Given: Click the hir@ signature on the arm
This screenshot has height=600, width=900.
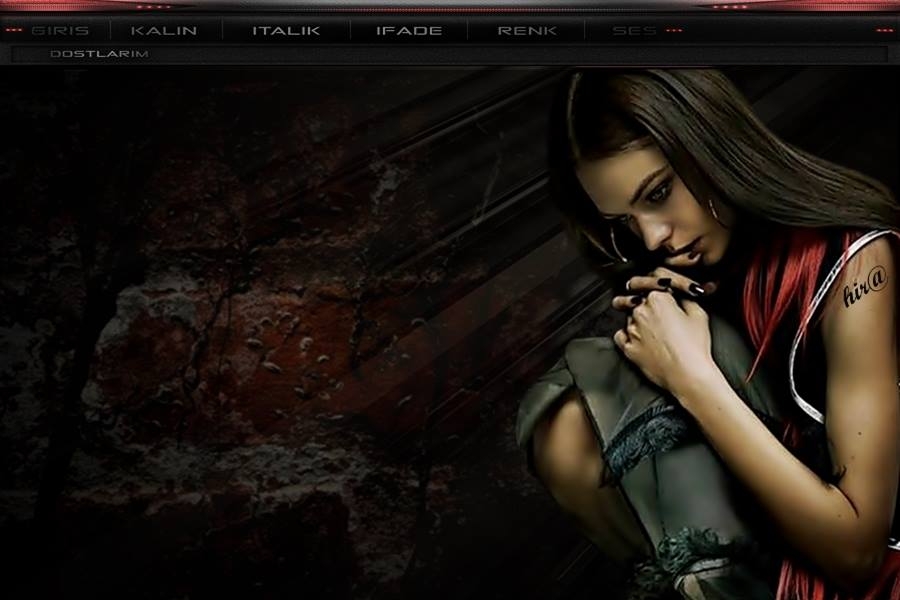Looking at the screenshot, I should (865, 289).
